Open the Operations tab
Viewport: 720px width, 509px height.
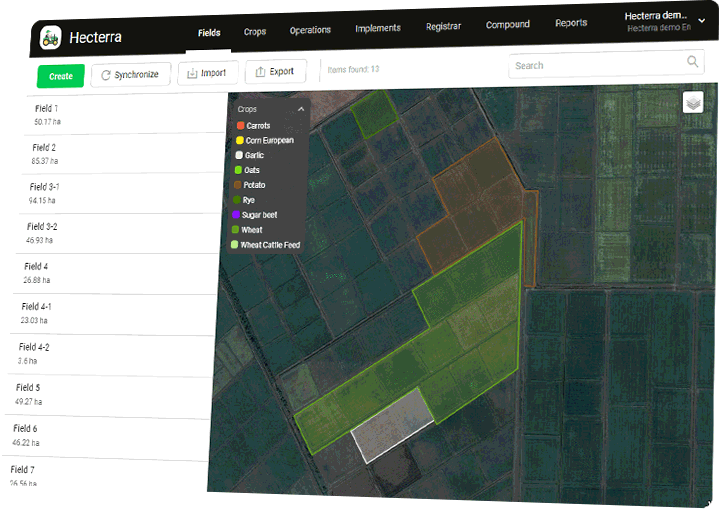tap(310, 30)
